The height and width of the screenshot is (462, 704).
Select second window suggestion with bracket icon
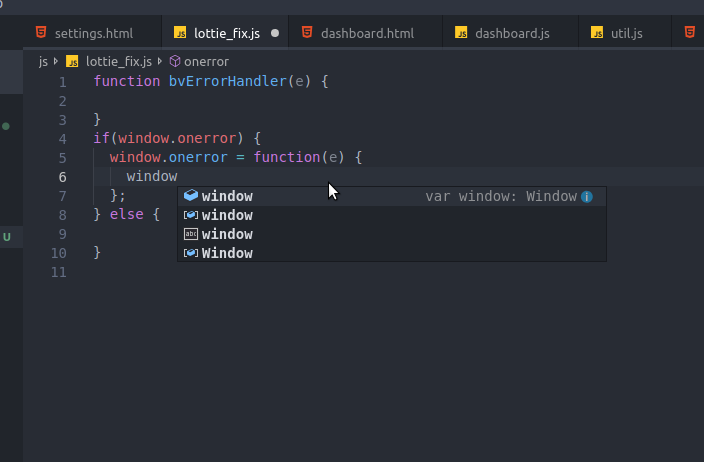coord(392,215)
